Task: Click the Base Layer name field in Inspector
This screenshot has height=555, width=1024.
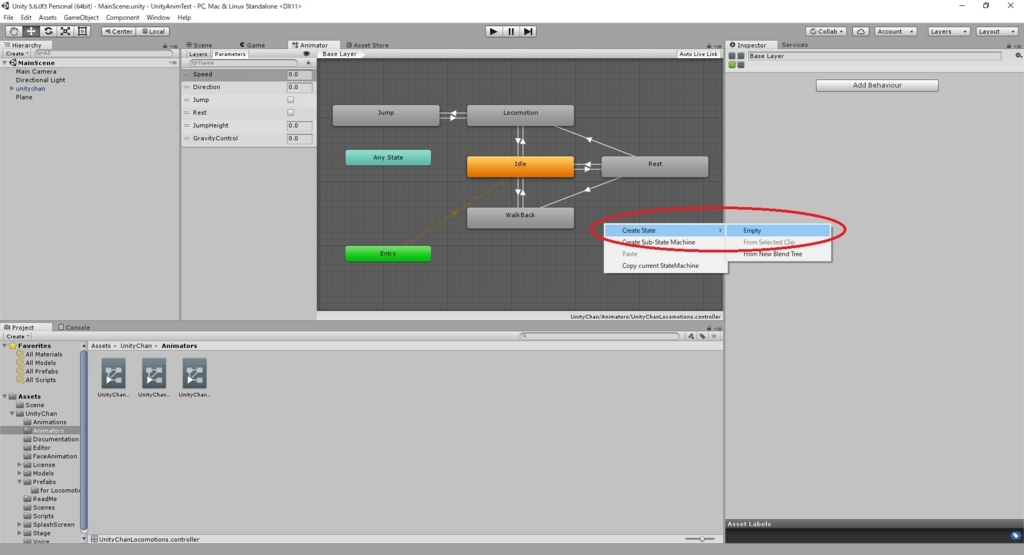Action: coord(874,56)
